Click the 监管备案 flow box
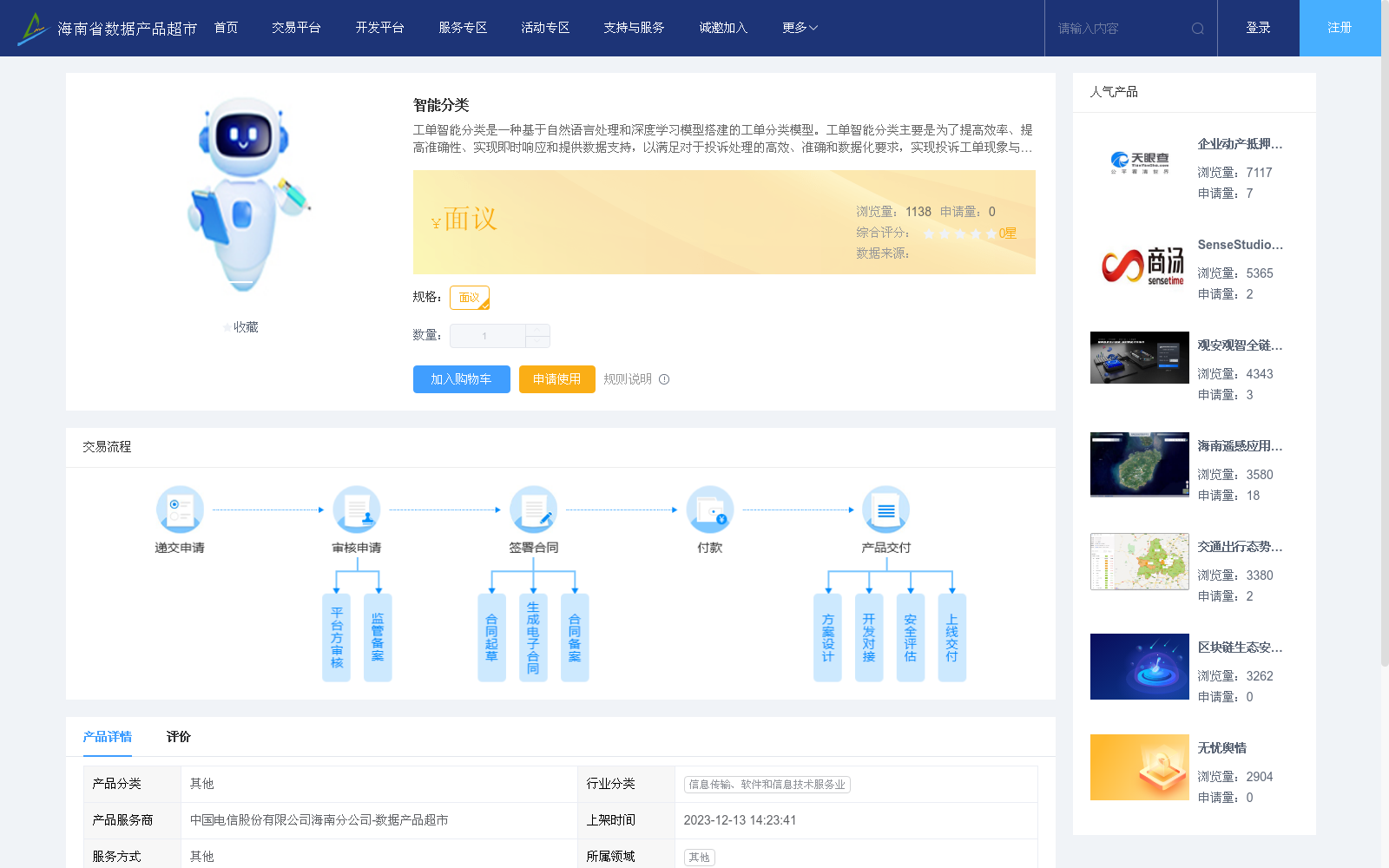Screen dimensions: 1389x868 [378, 637]
